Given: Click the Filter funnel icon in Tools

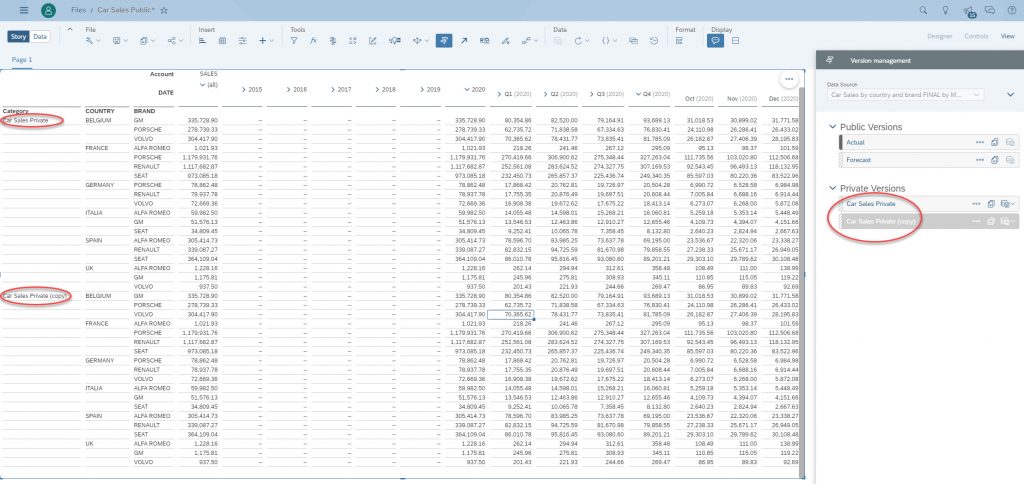Looking at the screenshot, I should click(x=294, y=40).
